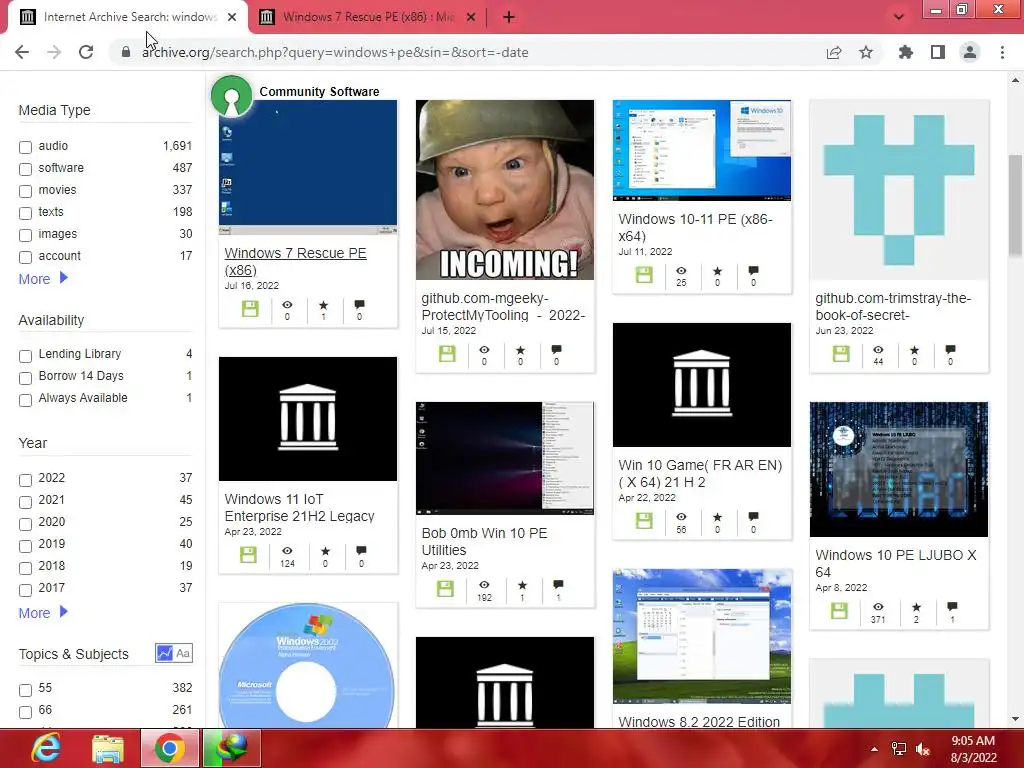1024x768 pixels.
Task: Select the images media type checkbox
Action: [25, 235]
